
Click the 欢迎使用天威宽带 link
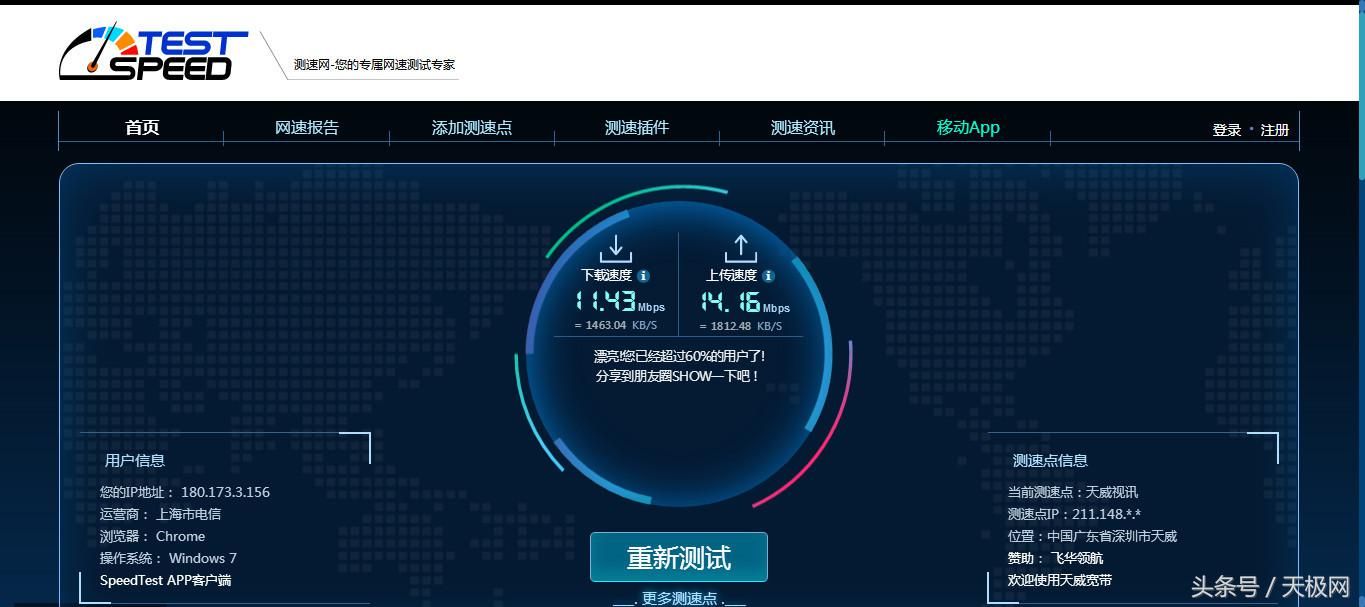[x=1060, y=580]
